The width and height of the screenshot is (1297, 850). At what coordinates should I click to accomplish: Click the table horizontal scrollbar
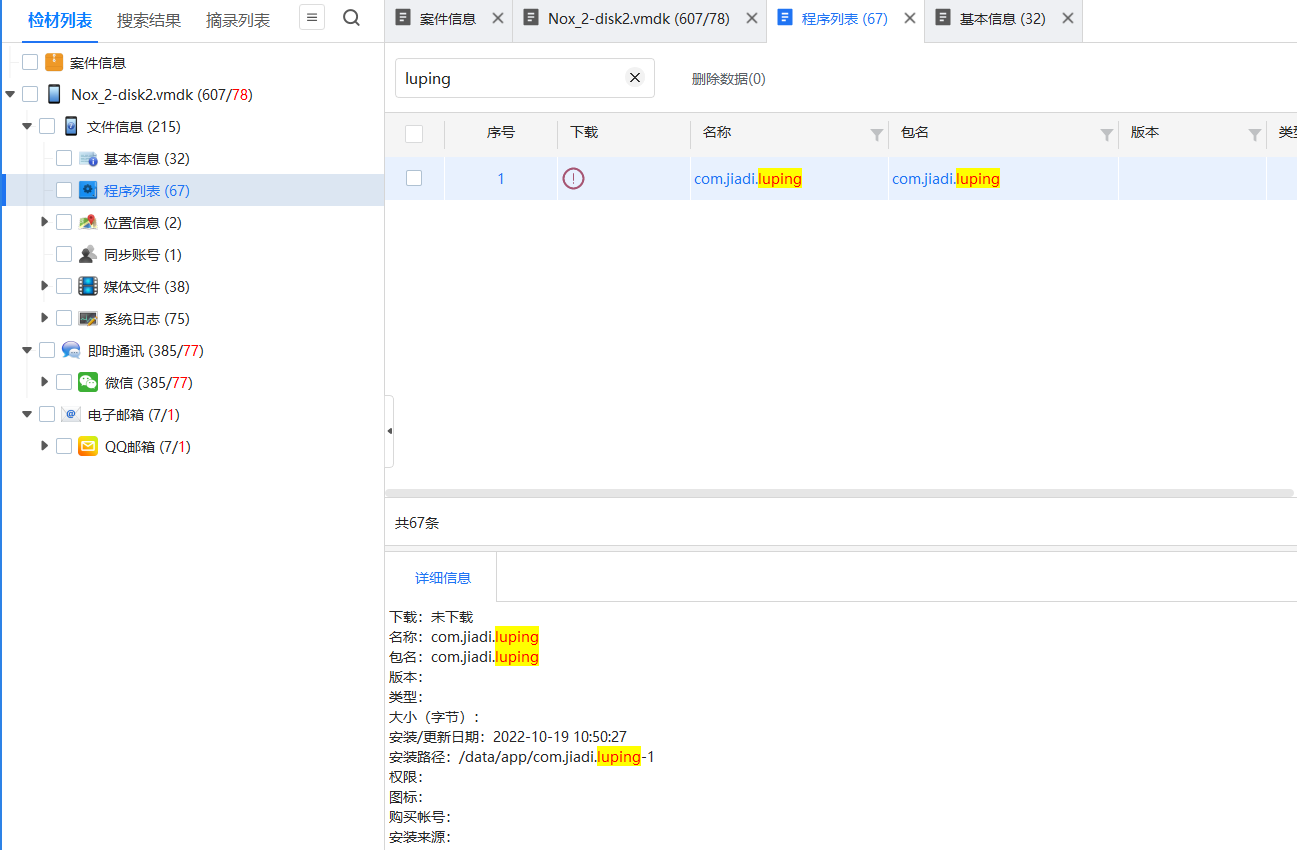tap(839, 493)
